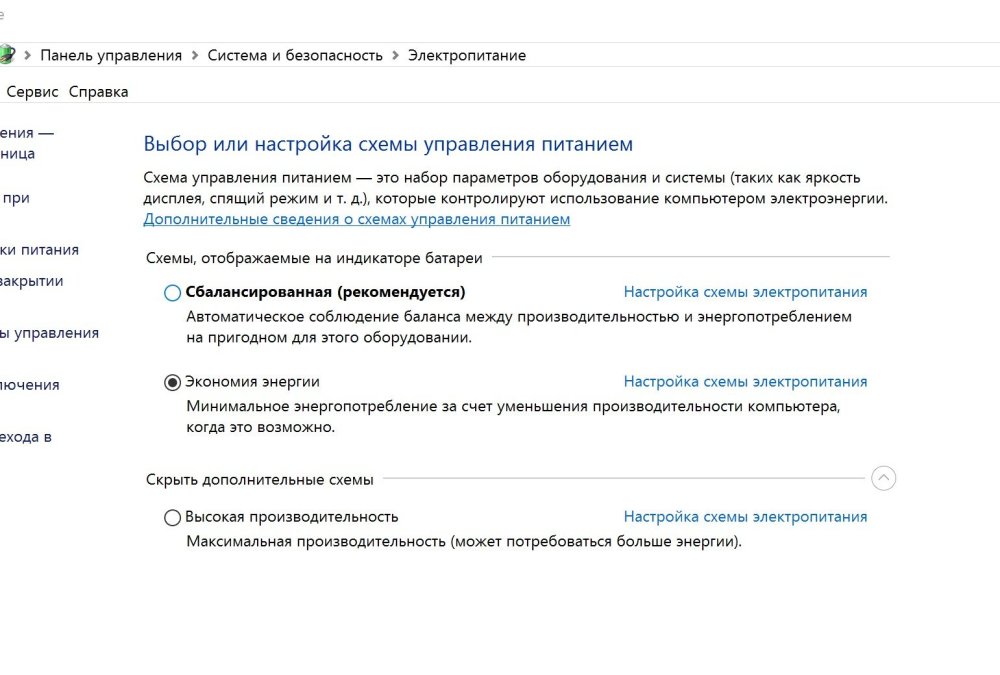The height and width of the screenshot is (675, 1000).
Task: Select the Высокая производительность power plan
Action: pyautogui.click(x=170, y=517)
